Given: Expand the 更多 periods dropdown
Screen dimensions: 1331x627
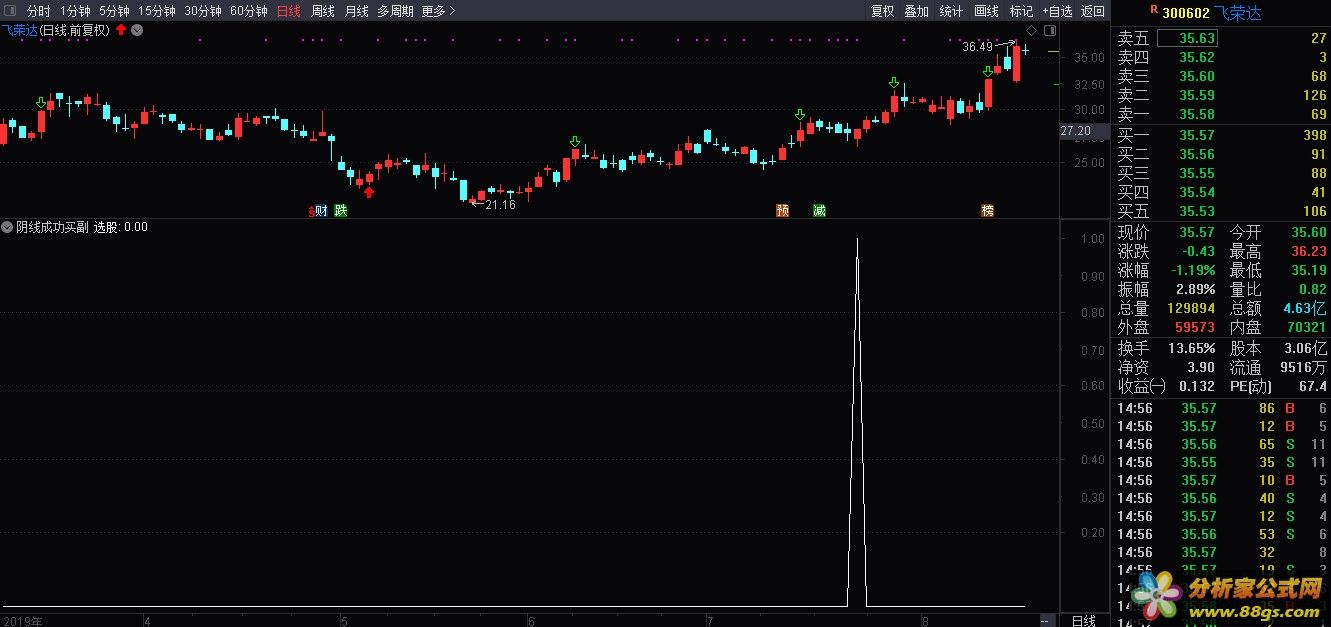Looking at the screenshot, I should pyautogui.click(x=438, y=11).
